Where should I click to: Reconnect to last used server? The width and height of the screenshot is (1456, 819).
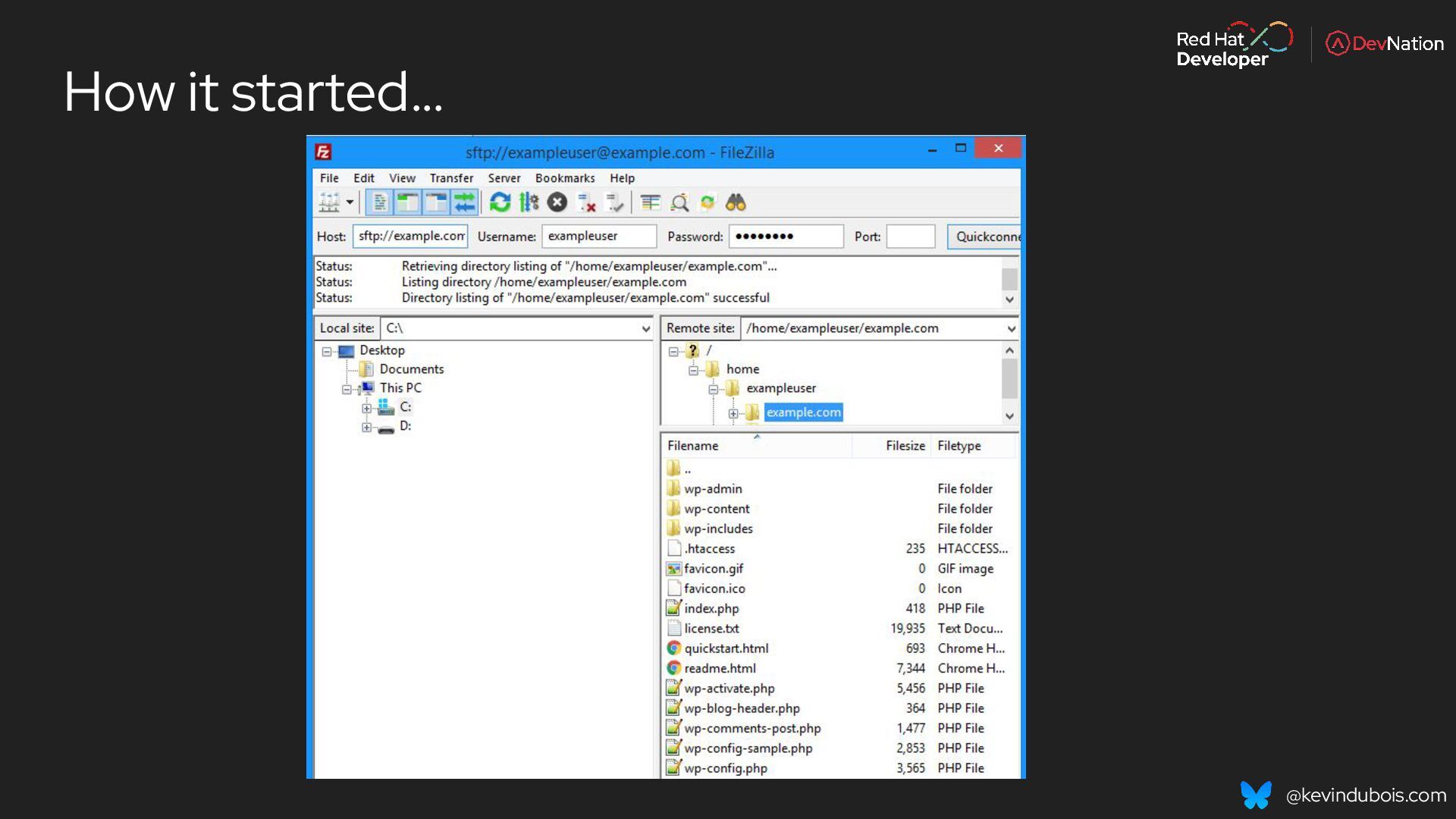(615, 202)
